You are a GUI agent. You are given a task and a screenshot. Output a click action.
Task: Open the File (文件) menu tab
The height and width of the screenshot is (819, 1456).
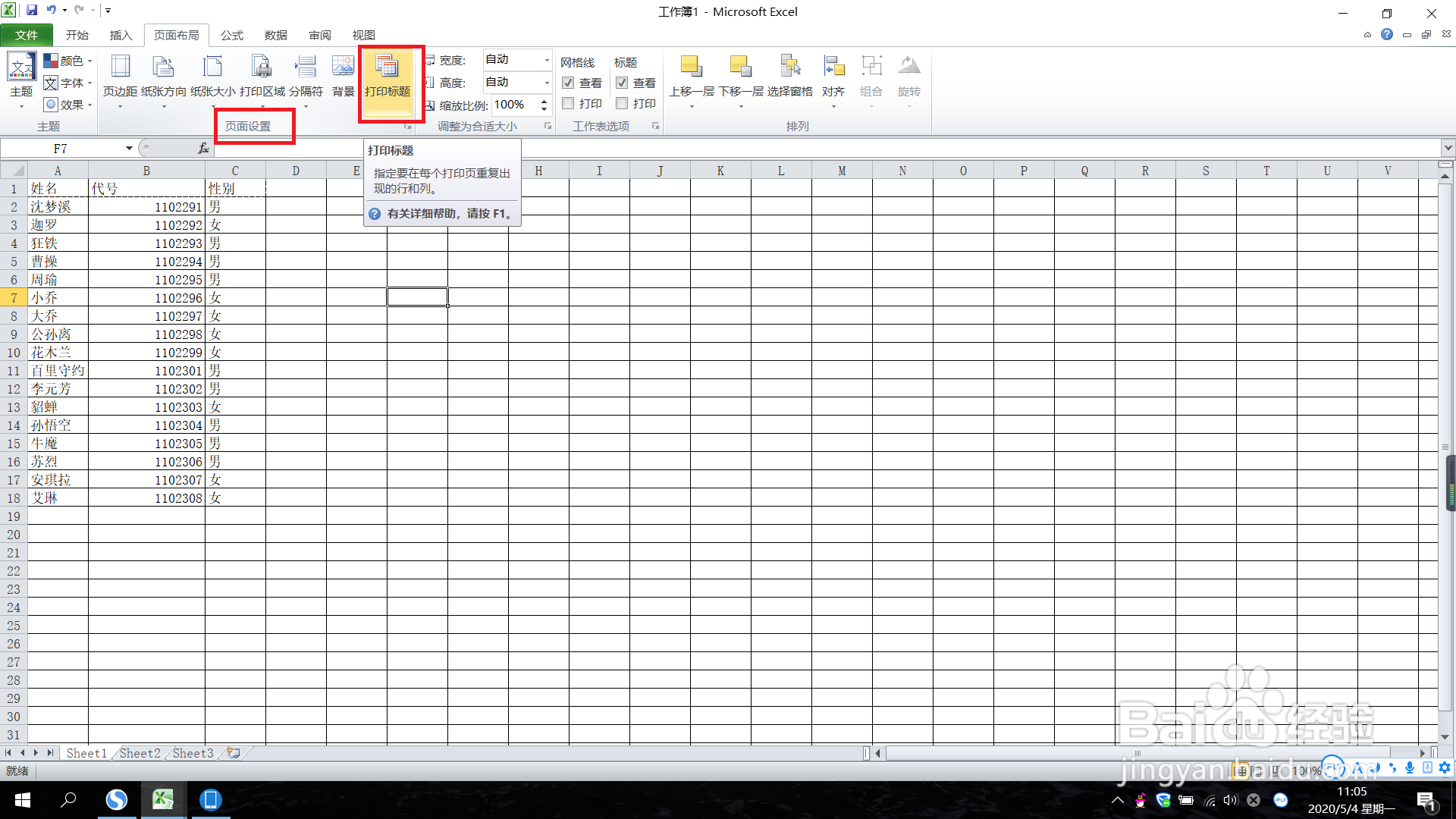[x=27, y=35]
